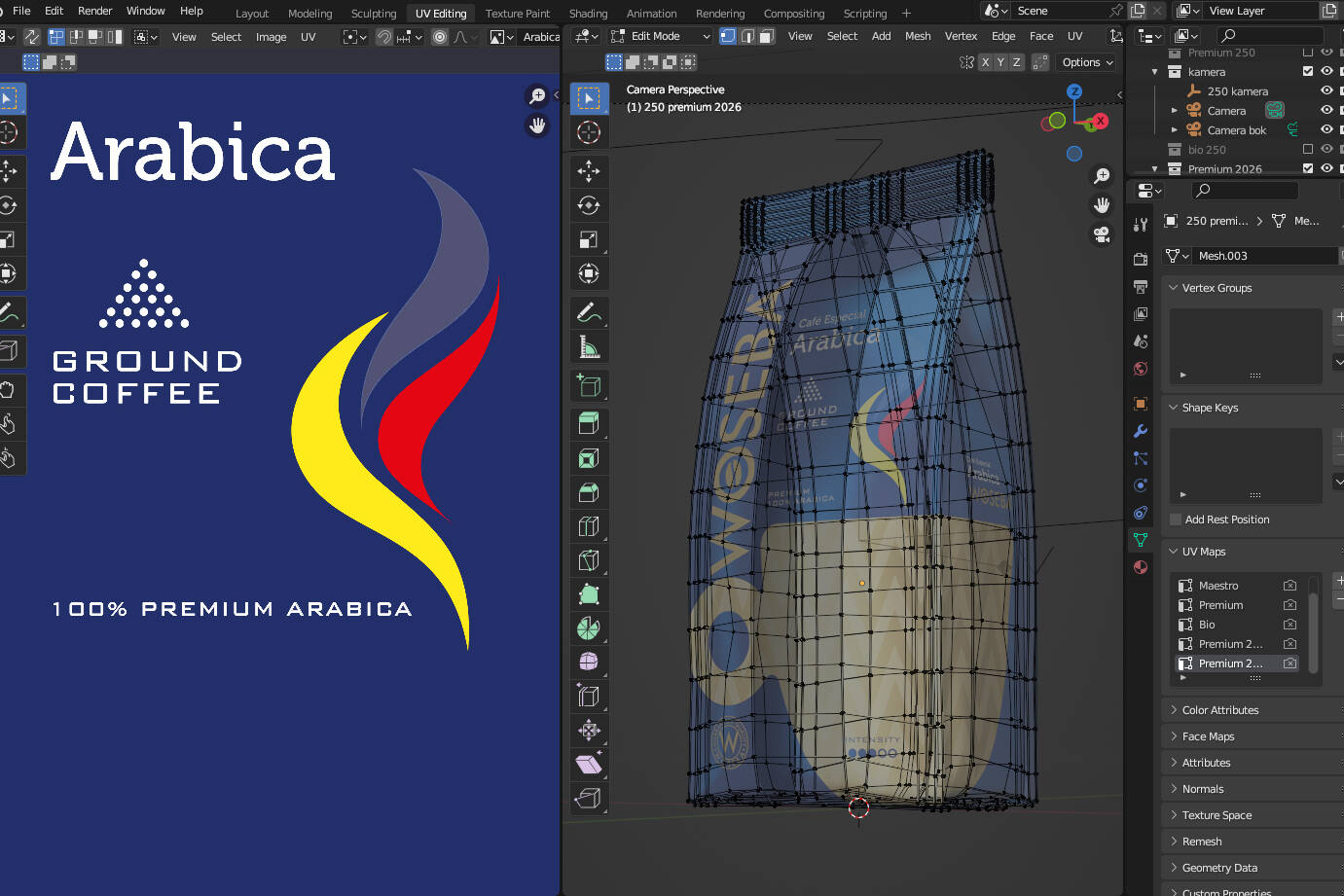Open the Material properties tab
Viewport: 1344px width, 896px height.
pos(1141,567)
